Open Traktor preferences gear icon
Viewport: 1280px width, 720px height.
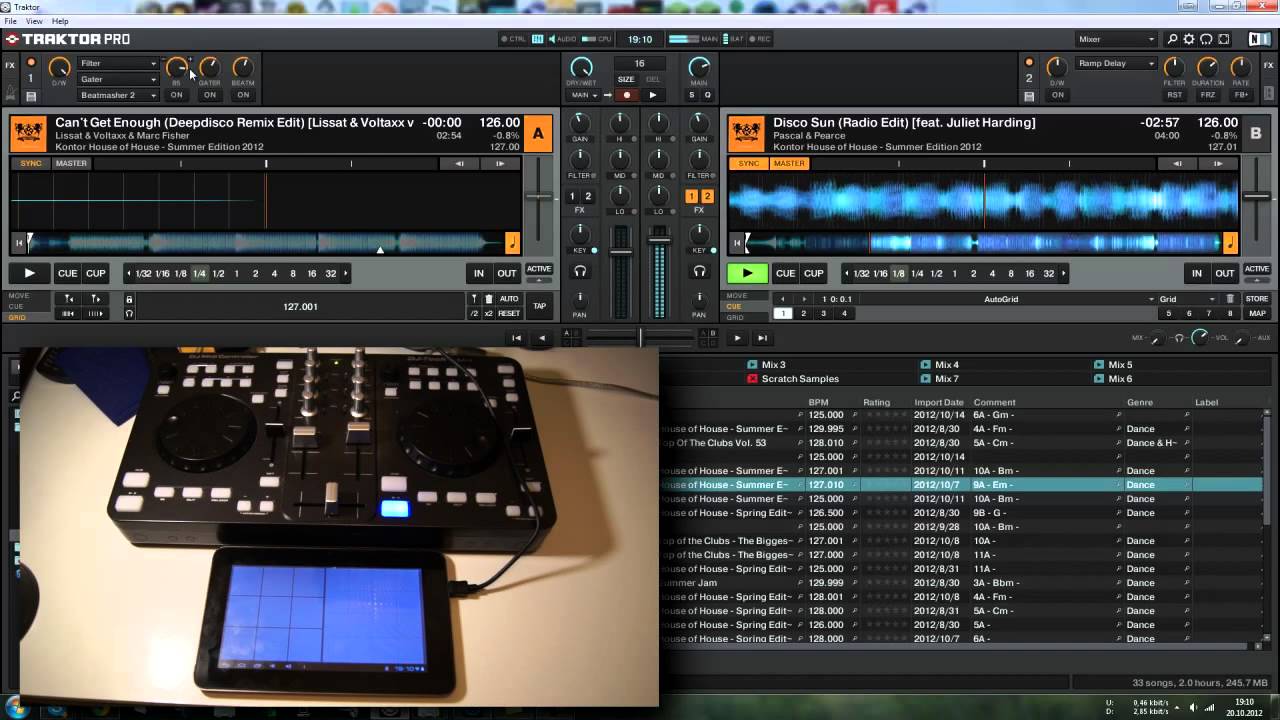1189,40
